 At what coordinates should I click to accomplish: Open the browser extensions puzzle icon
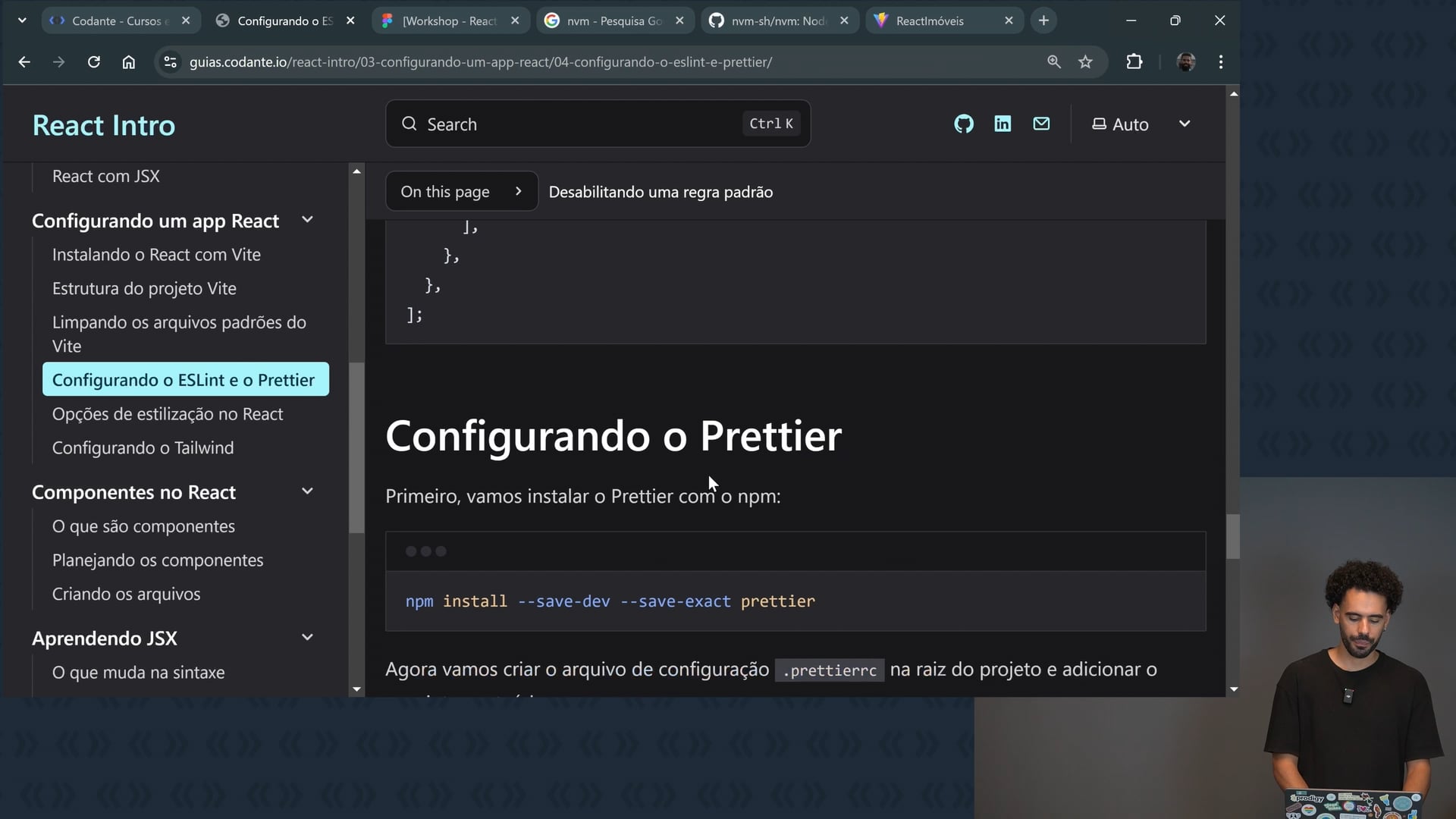click(x=1134, y=62)
